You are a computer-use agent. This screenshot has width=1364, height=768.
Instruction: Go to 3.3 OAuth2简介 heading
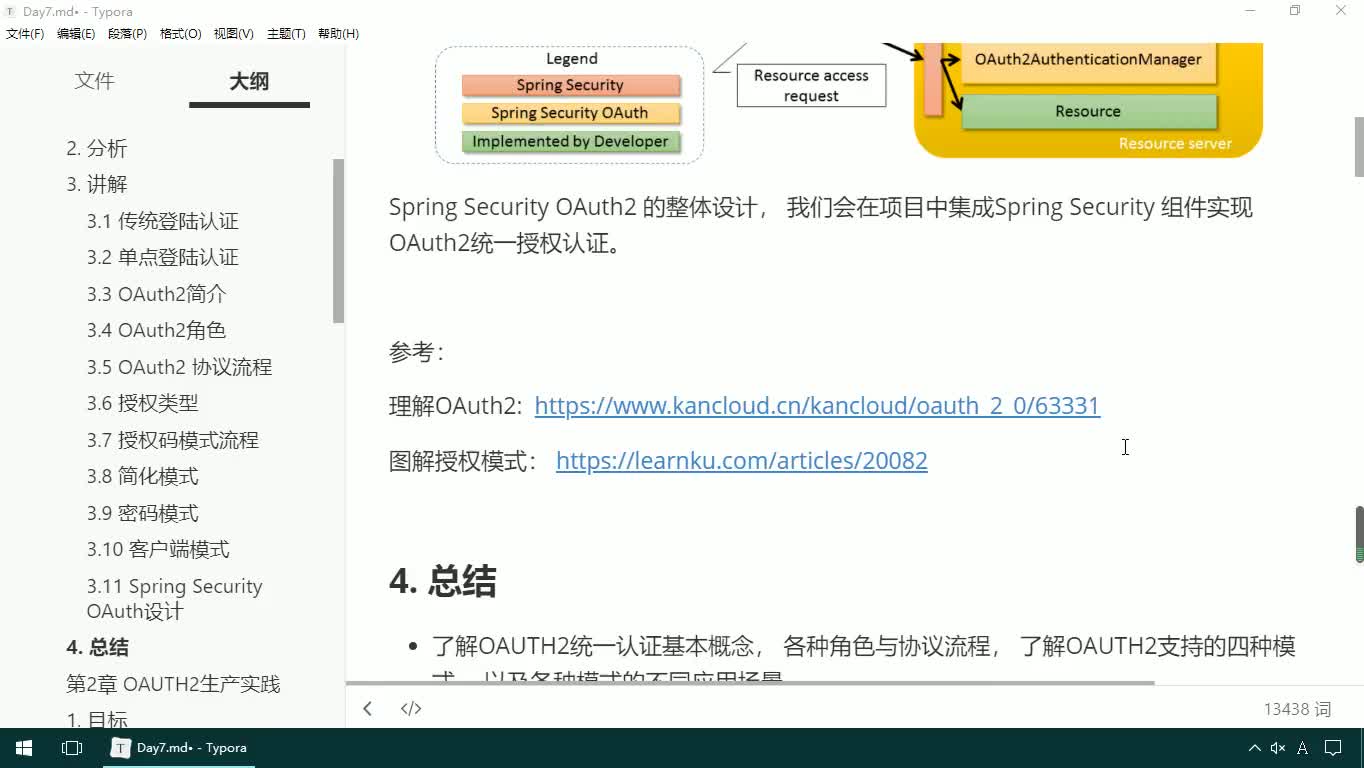coord(156,294)
